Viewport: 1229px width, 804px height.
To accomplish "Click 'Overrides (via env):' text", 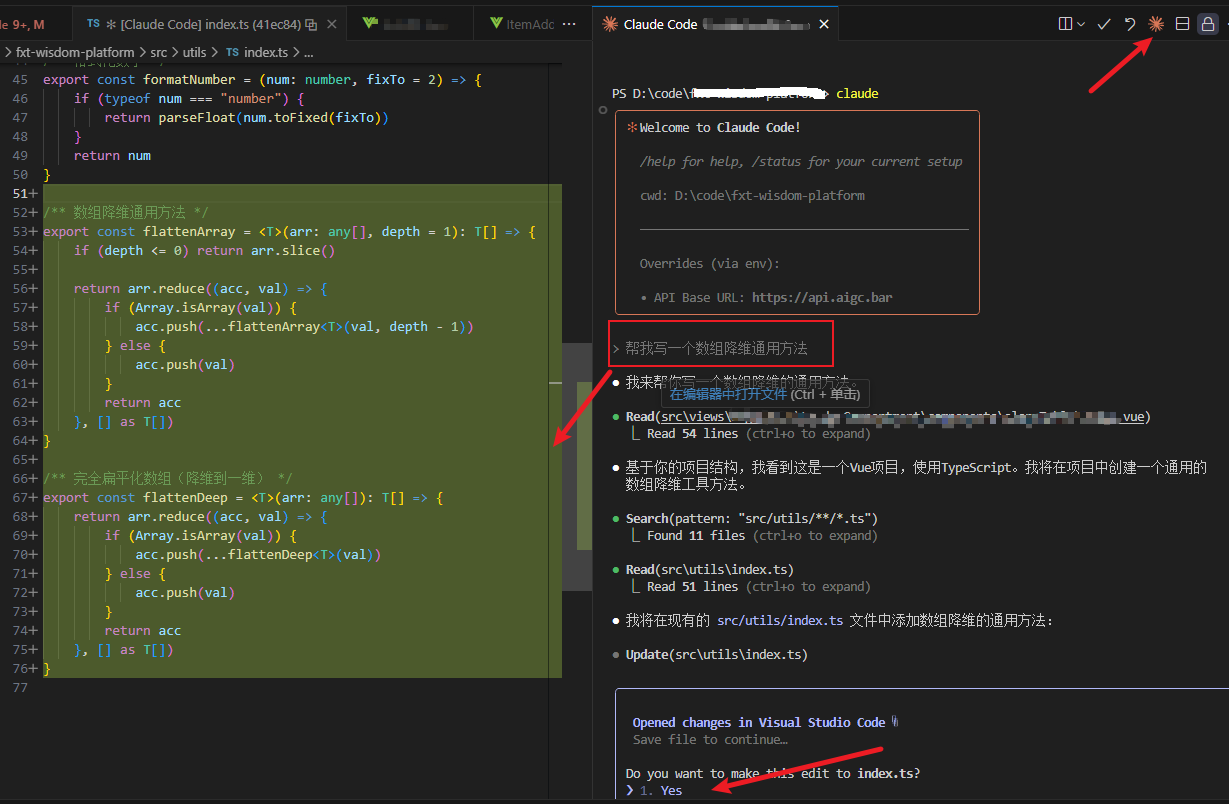I will (710, 264).
